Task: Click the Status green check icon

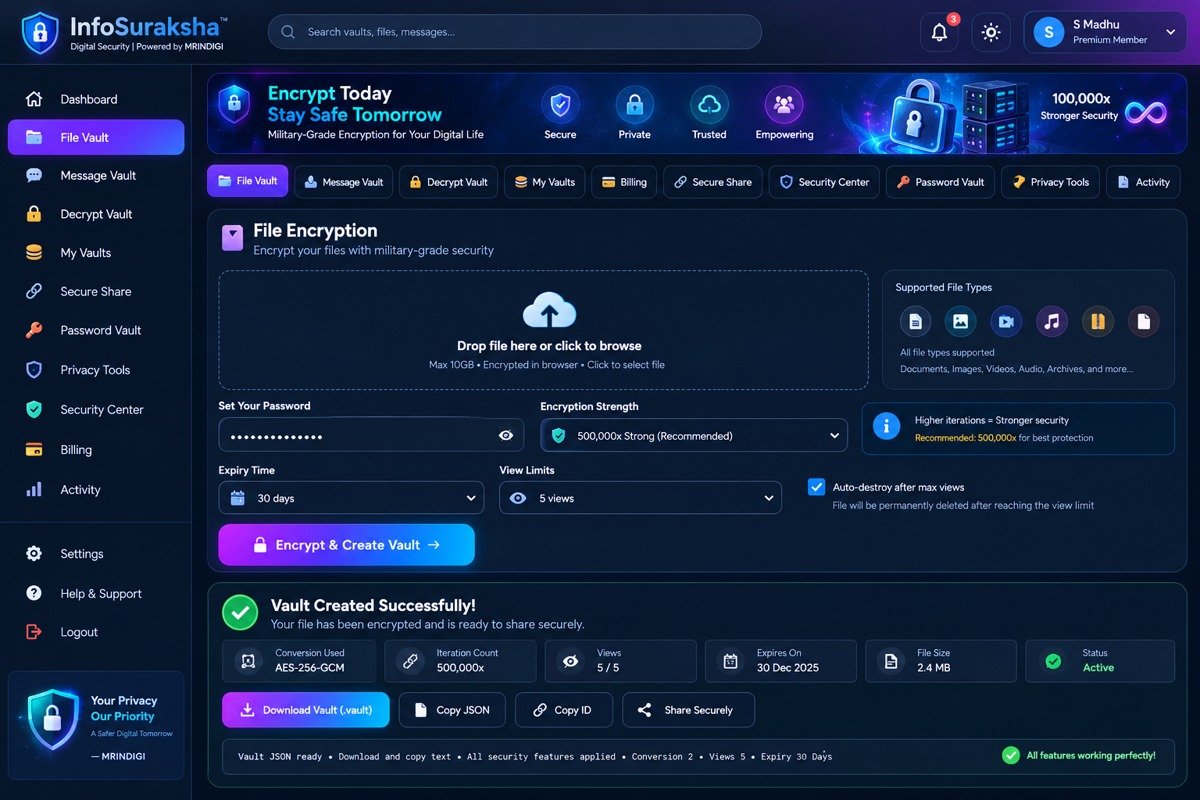Action: click(x=1053, y=661)
